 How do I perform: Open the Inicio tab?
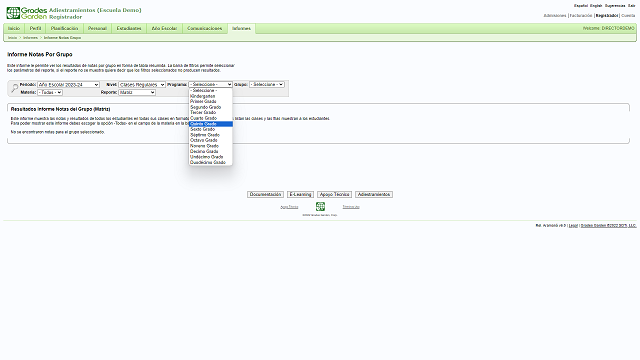click(x=14, y=29)
